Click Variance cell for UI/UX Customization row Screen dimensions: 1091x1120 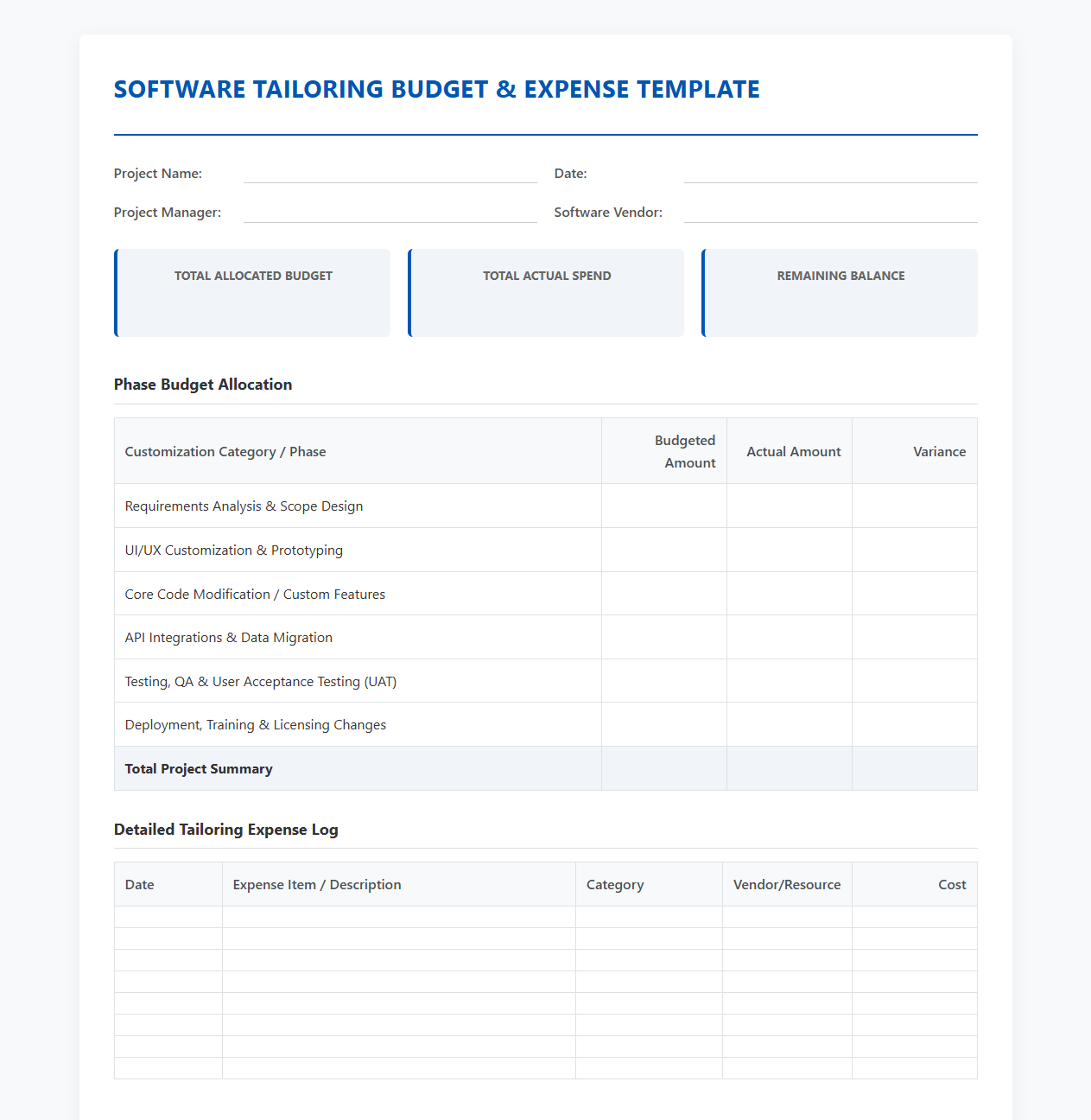tap(915, 550)
